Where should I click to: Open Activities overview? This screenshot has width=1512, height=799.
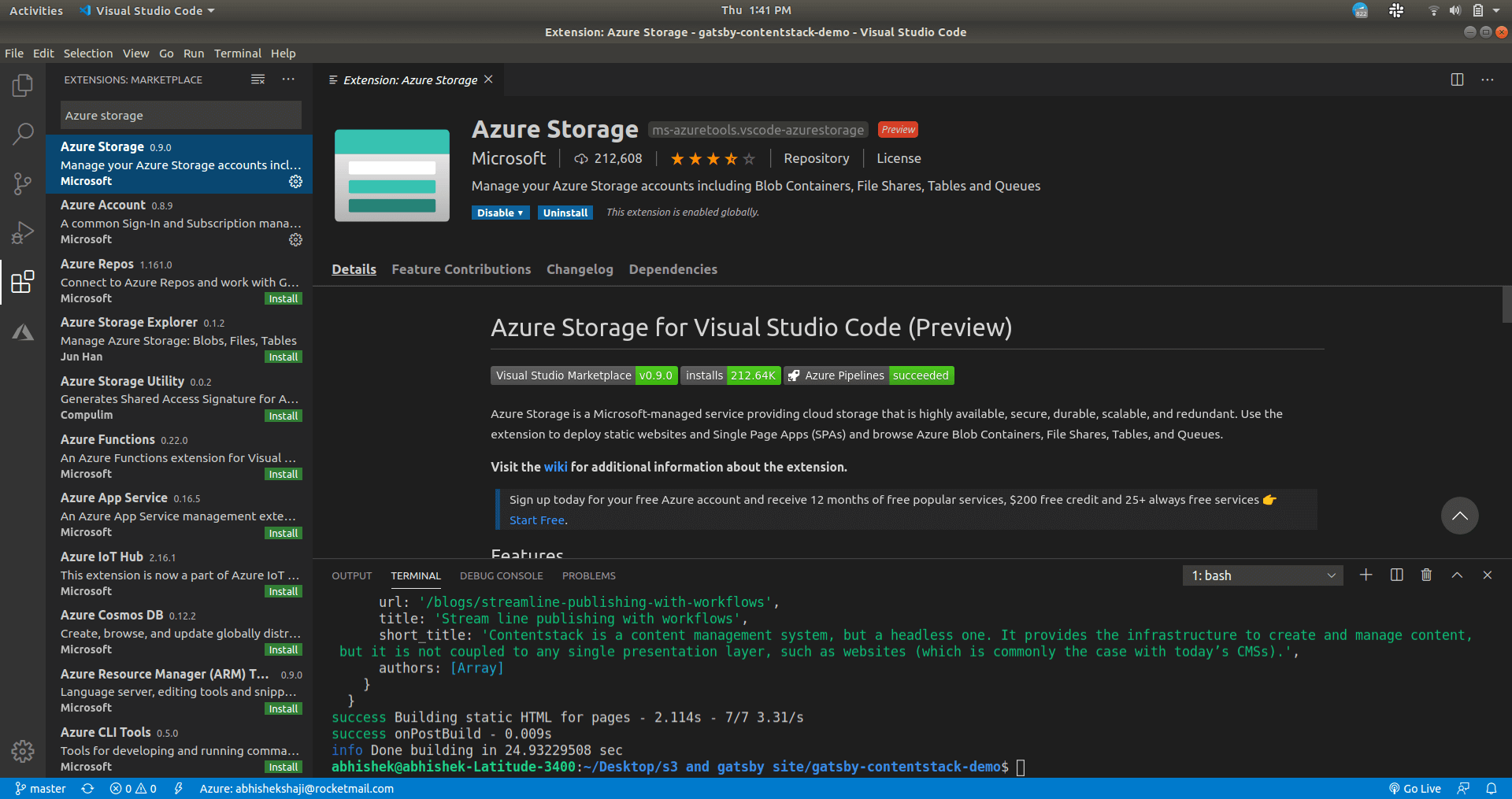click(x=35, y=10)
